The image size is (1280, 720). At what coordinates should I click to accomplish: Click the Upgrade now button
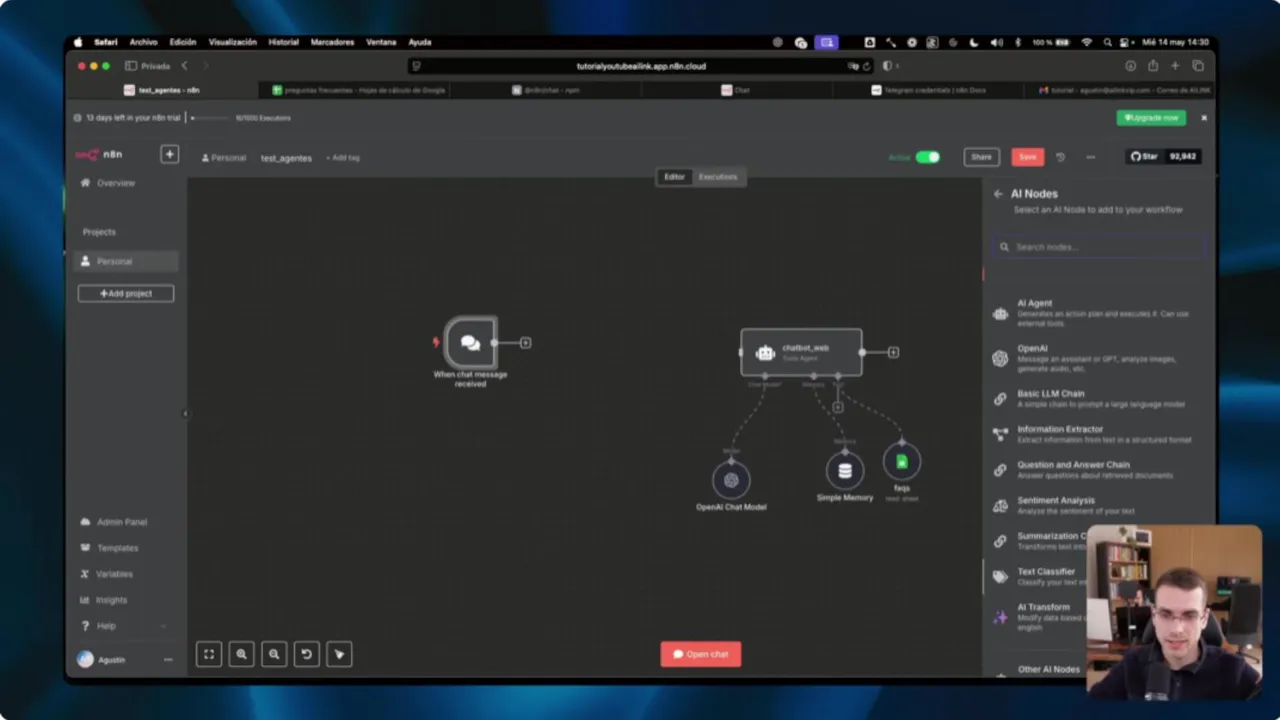pyautogui.click(x=1151, y=118)
